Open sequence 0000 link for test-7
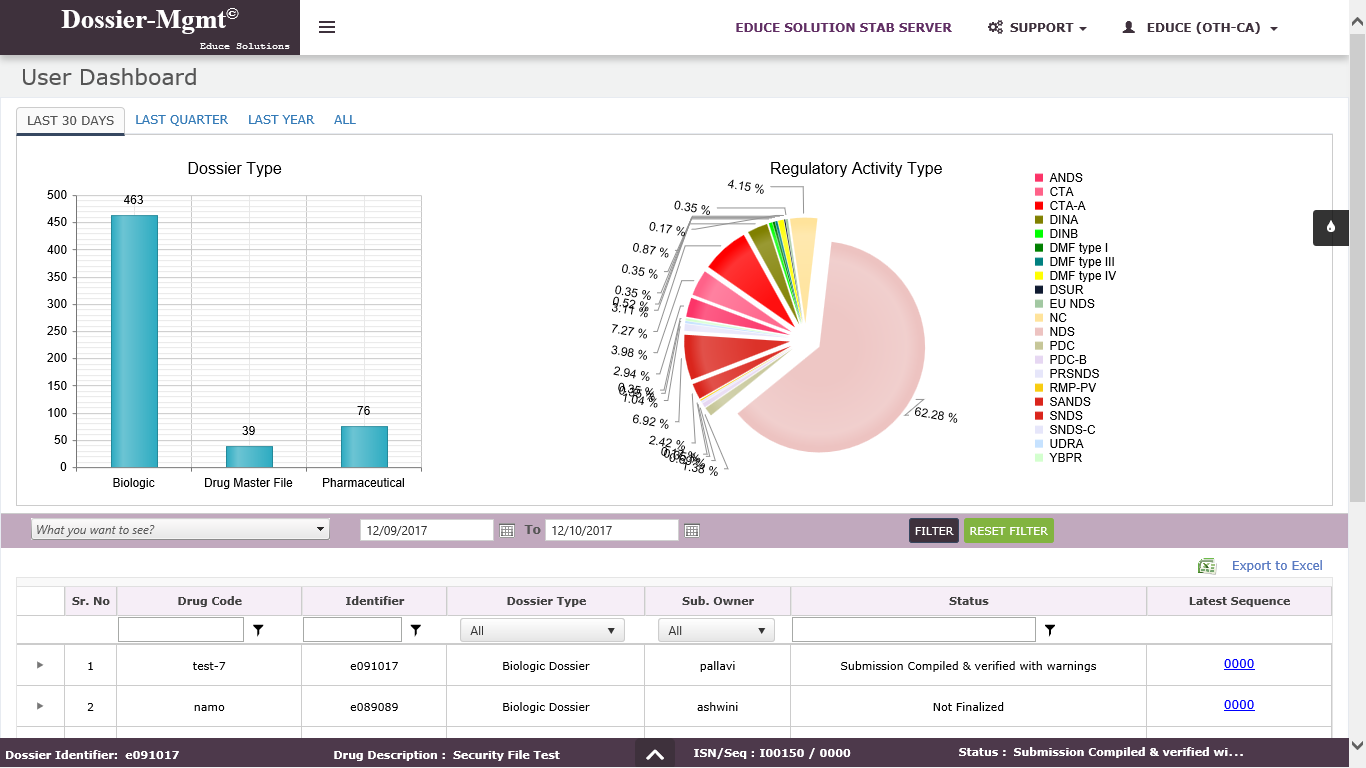 (x=1239, y=664)
